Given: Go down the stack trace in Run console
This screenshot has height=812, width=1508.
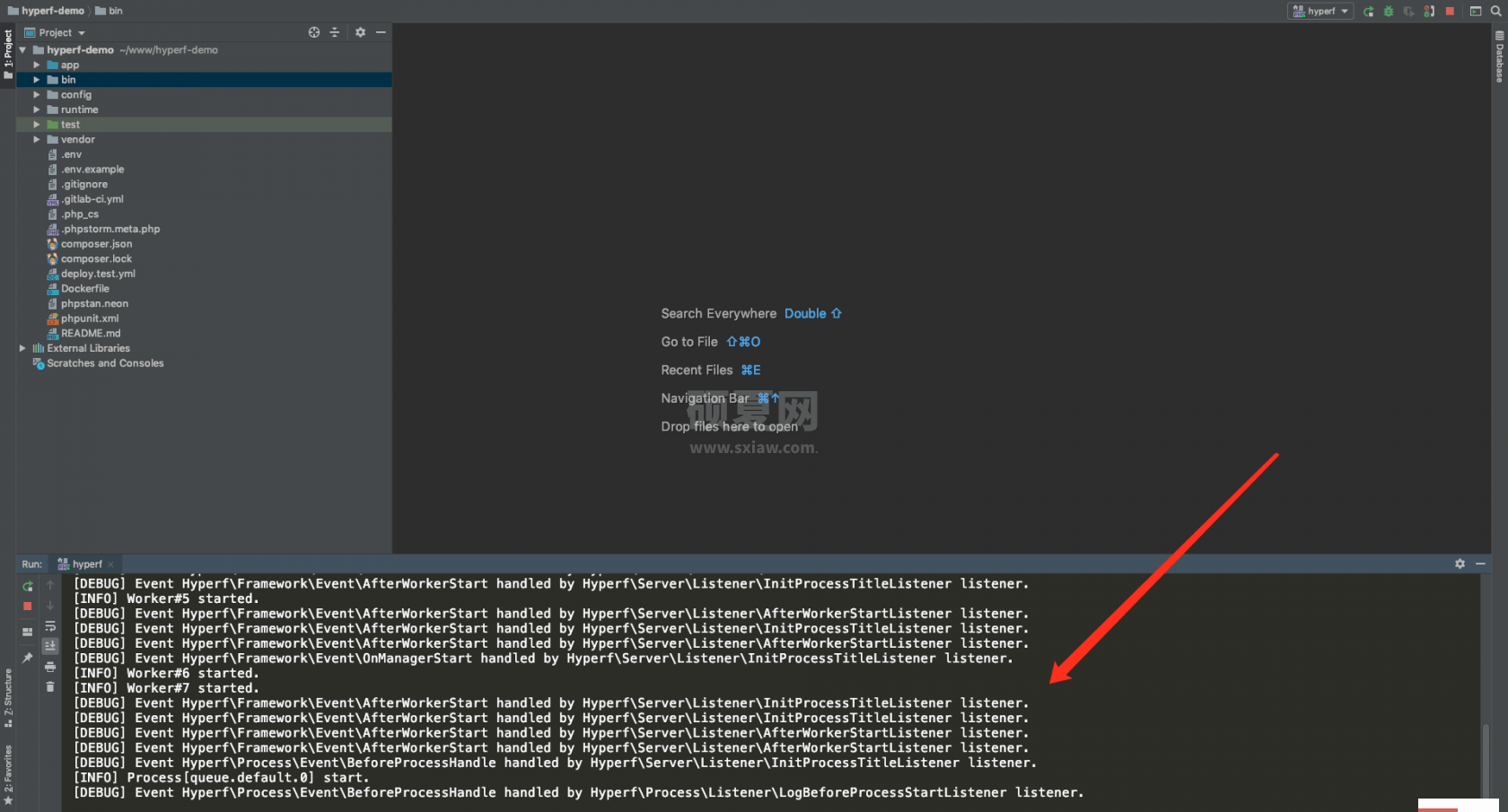Looking at the screenshot, I should point(50,606).
